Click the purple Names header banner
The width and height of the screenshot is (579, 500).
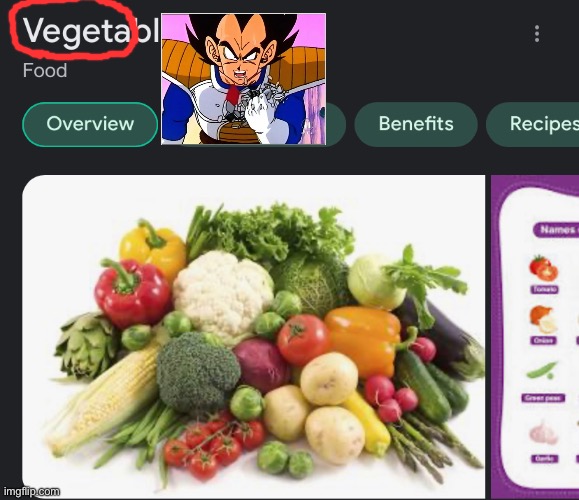click(556, 230)
